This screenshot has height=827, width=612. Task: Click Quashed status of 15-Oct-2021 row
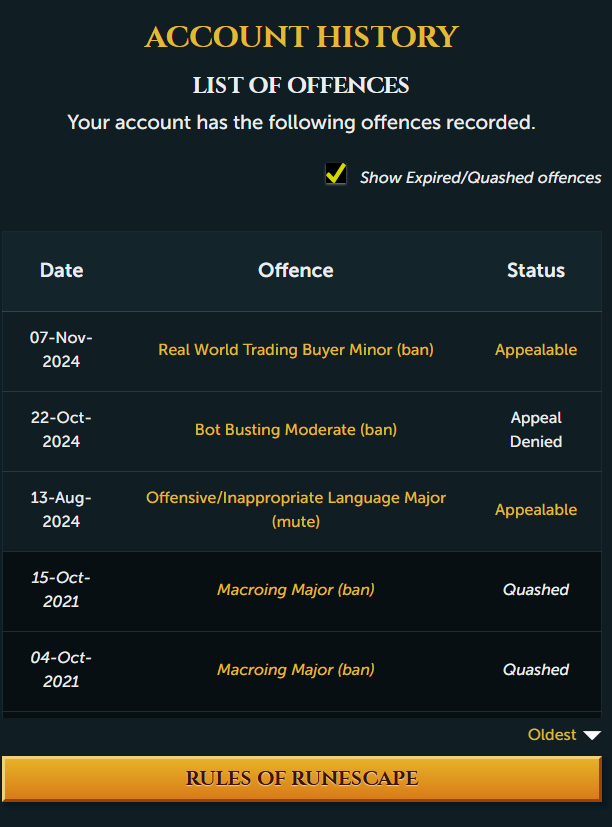(536, 590)
